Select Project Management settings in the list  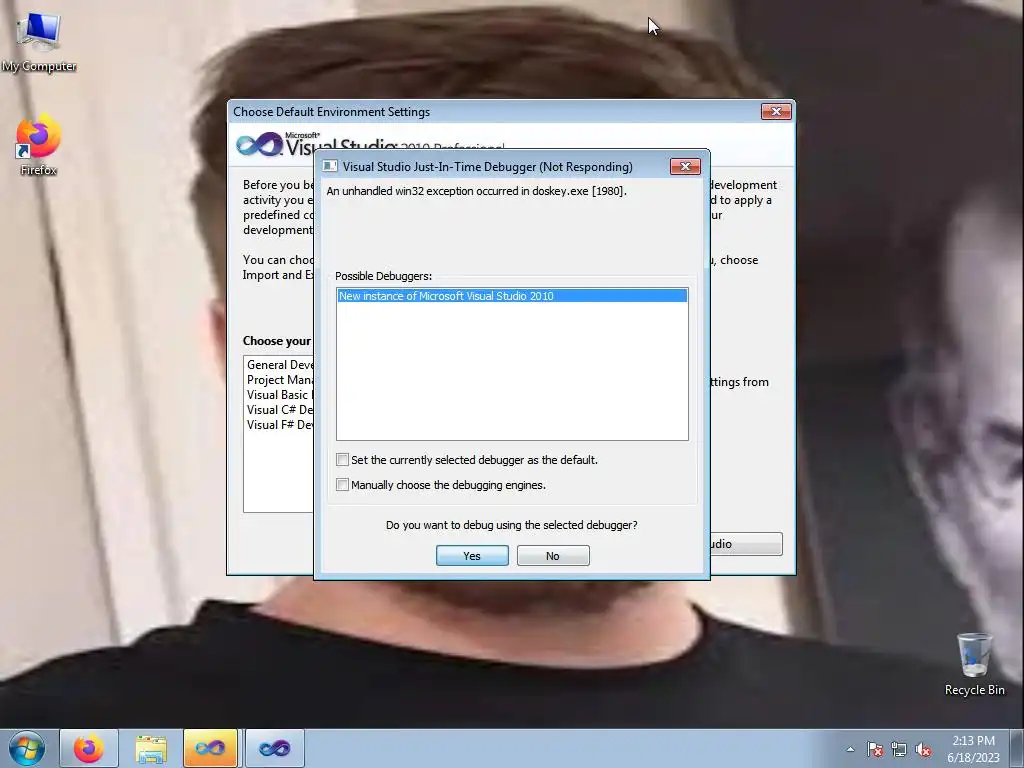point(280,380)
